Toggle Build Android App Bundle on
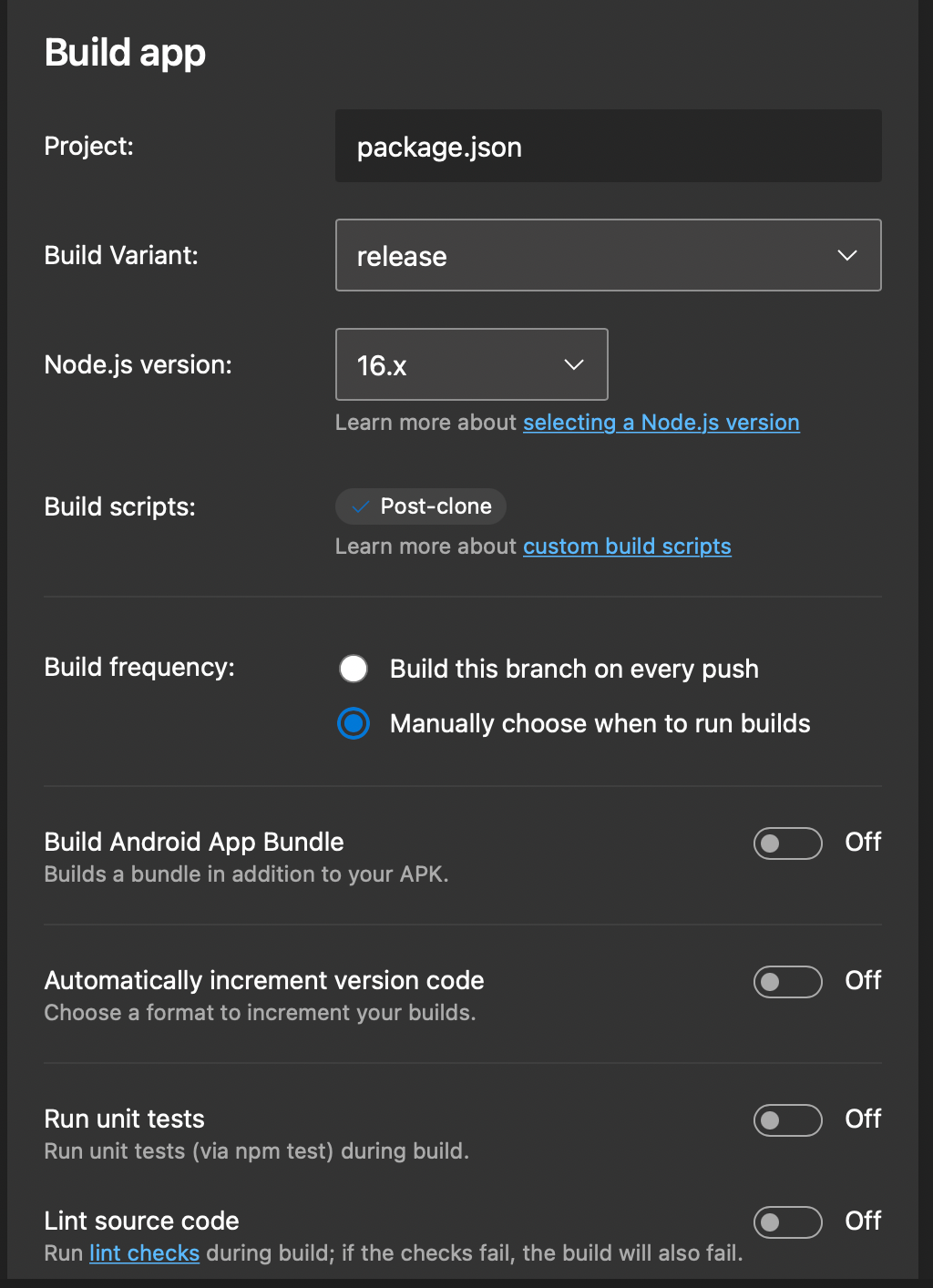This screenshot has height=1288, width=933. [787, 843]
